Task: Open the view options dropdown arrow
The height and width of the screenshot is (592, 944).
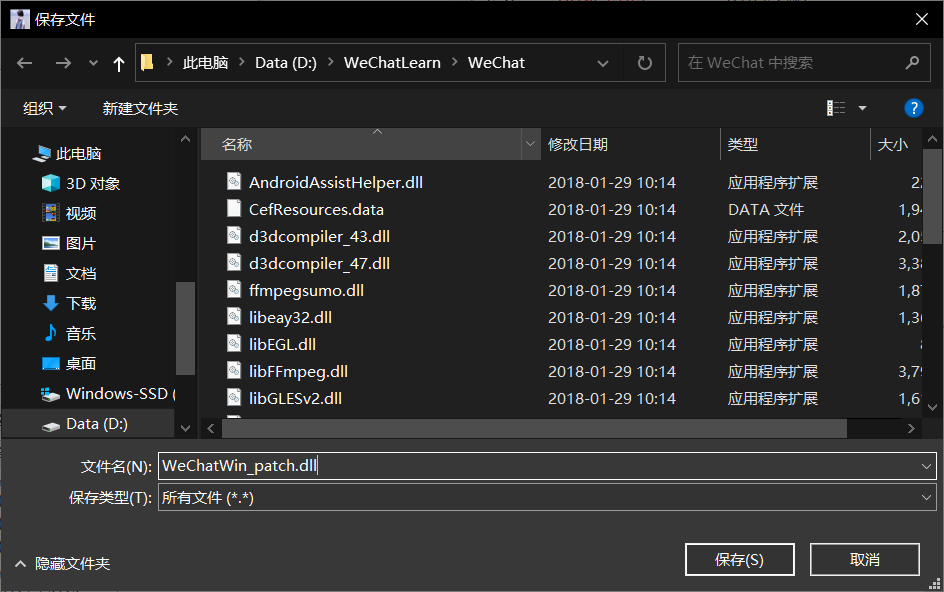Action: point(862,108)
